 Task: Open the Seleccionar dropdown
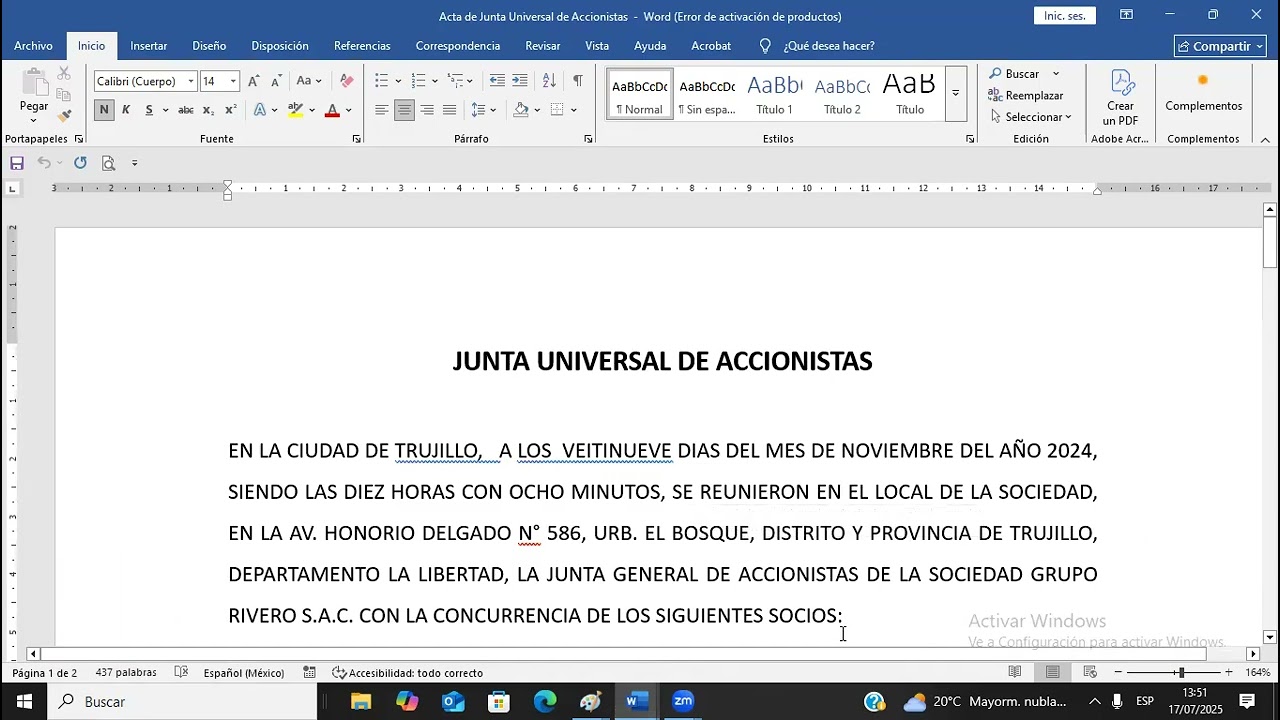click(1031, 117)
